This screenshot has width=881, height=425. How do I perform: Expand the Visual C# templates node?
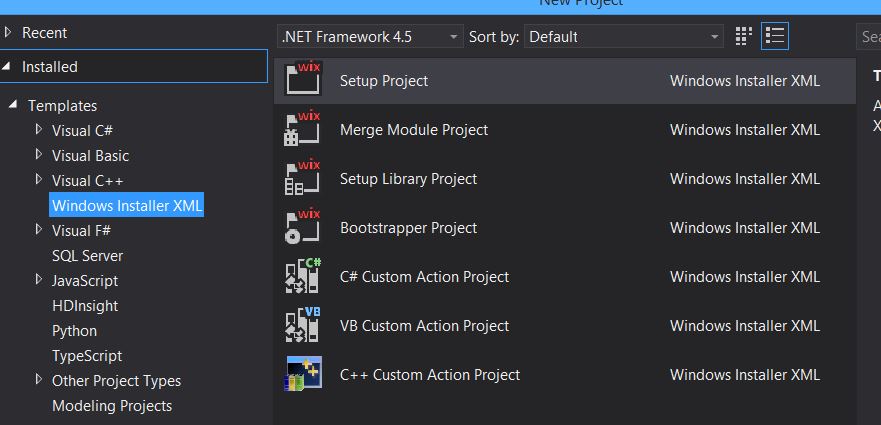pos(39,130)
